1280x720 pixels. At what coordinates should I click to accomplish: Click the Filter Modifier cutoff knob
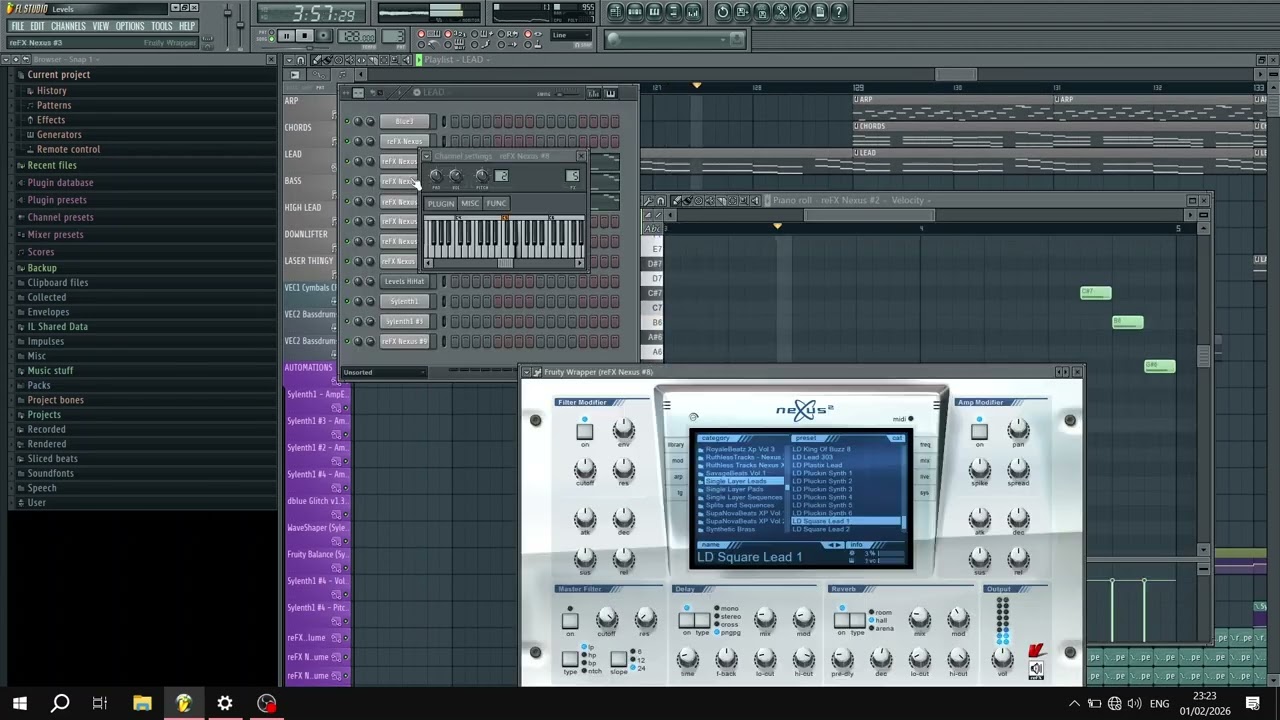point(585,468)
